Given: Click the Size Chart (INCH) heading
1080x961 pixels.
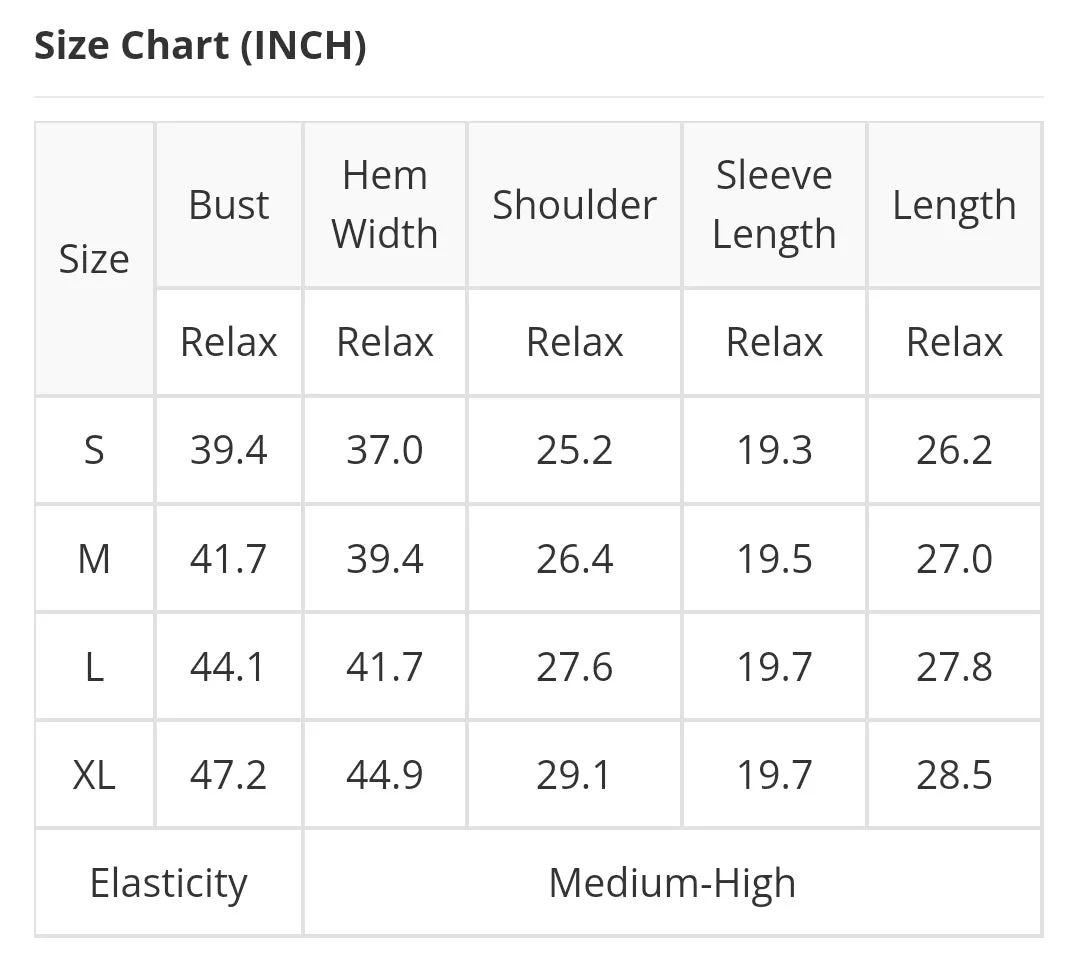Looking at the screenshot, I should point(200,46).
